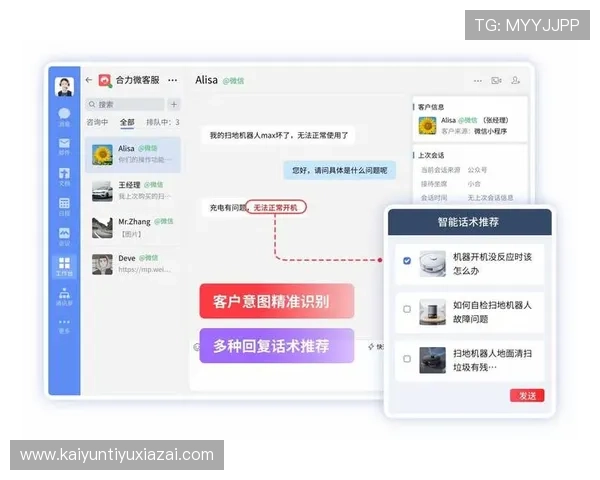Open the 邮件 mail icon in sidebar
Image resolution: width=600 pixels, height=480 pixels.
pos(64,146)
